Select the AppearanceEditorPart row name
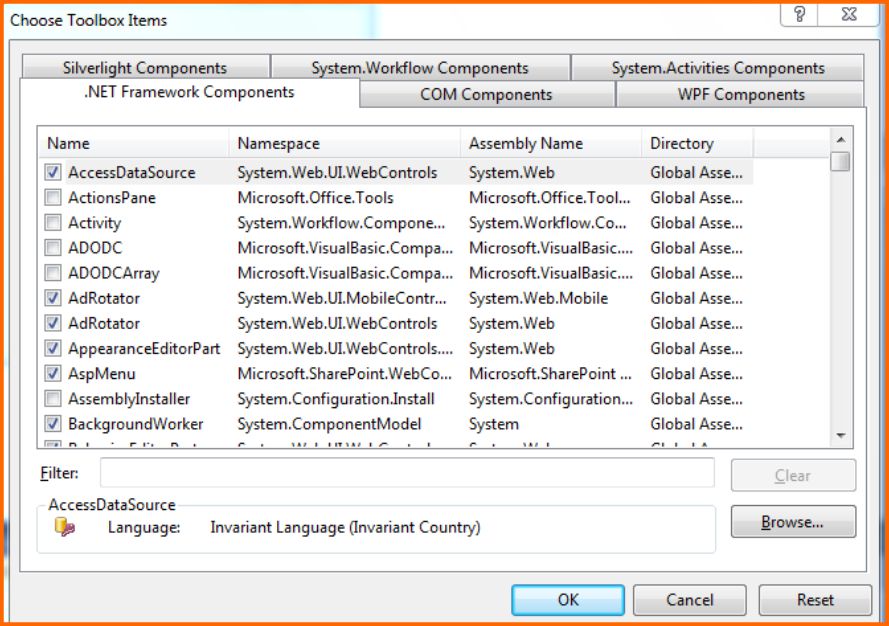The image size is (889, 626). 144,348
